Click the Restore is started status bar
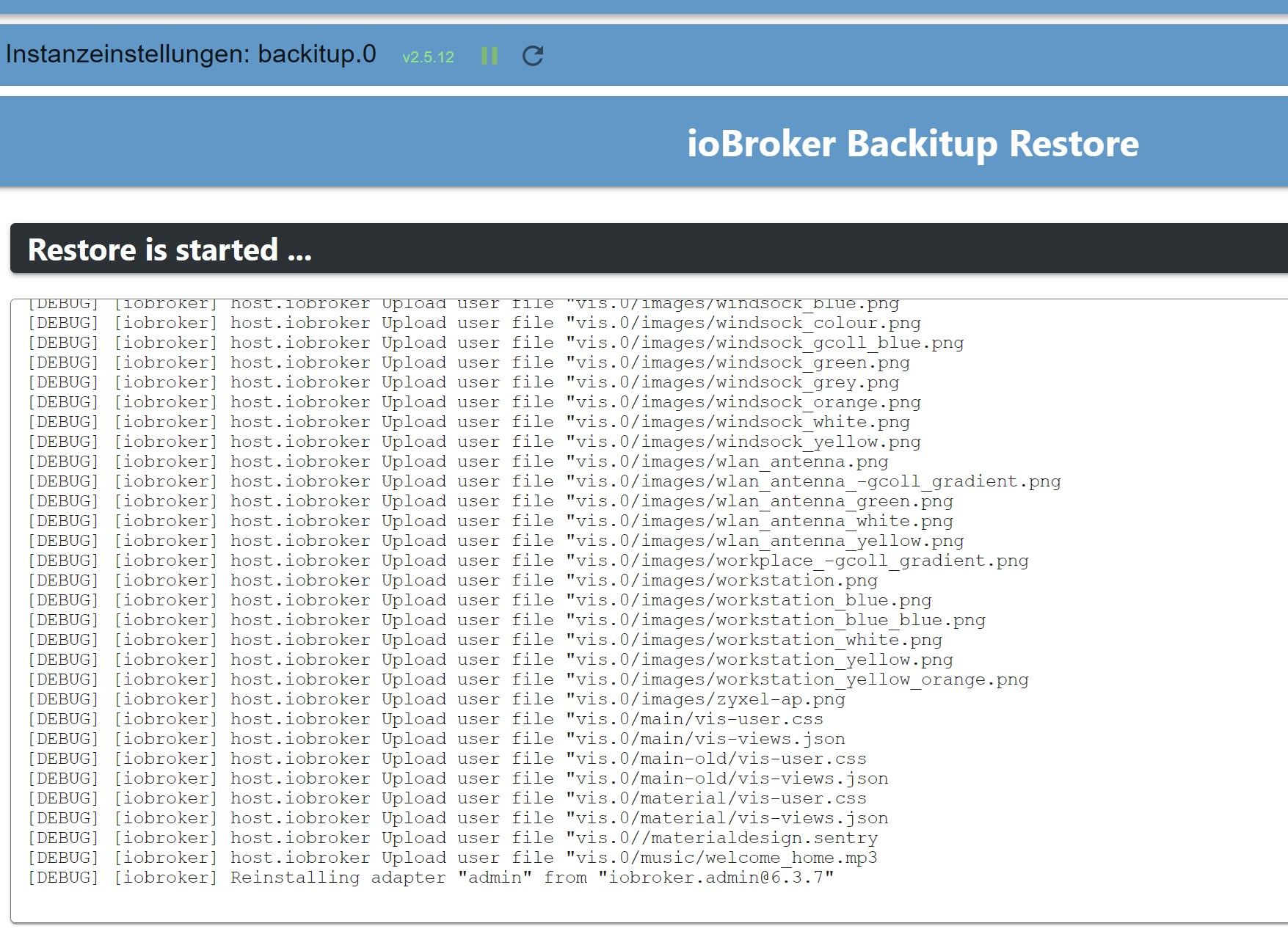The height and width of the screenshot is (937, 1288). 649,249
